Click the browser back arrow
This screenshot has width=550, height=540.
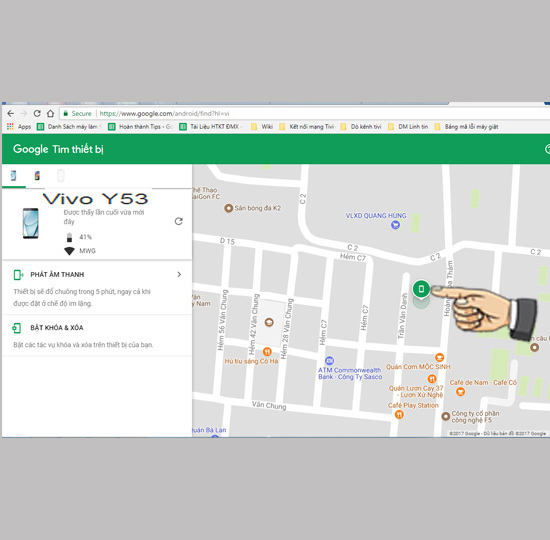(x=11, y=113)
